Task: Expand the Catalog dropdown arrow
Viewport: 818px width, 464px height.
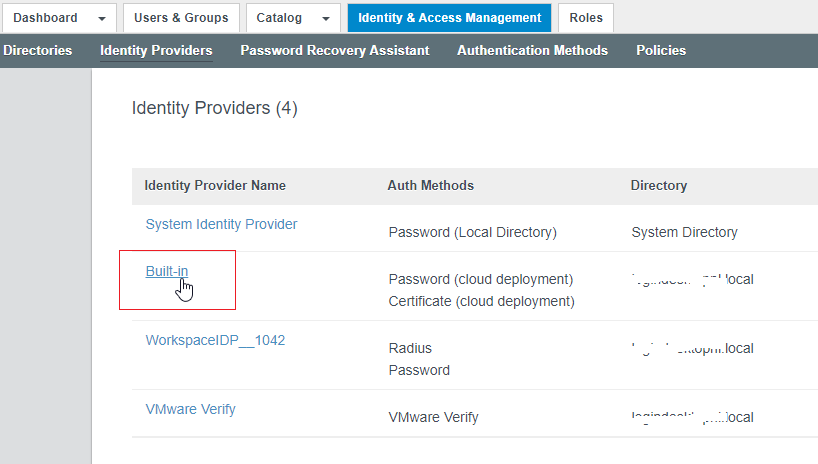Action: pyautogui.click(x=325, y=19)
